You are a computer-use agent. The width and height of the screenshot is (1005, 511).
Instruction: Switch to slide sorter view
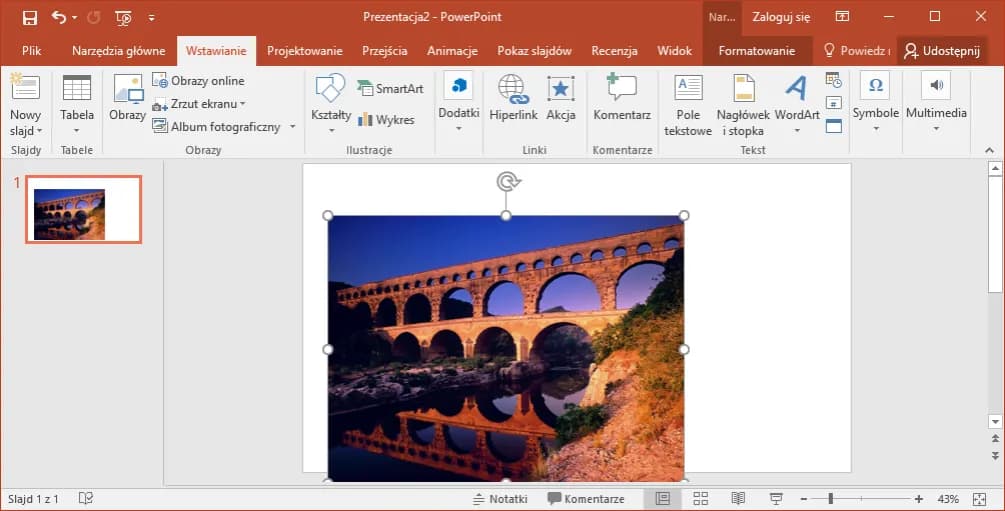click(x=700, y=499)
